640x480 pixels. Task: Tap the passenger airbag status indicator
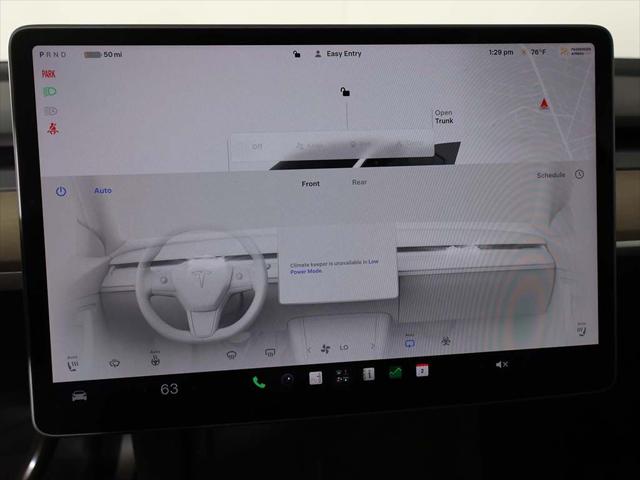pyautogui.click(x=576, y=51)
